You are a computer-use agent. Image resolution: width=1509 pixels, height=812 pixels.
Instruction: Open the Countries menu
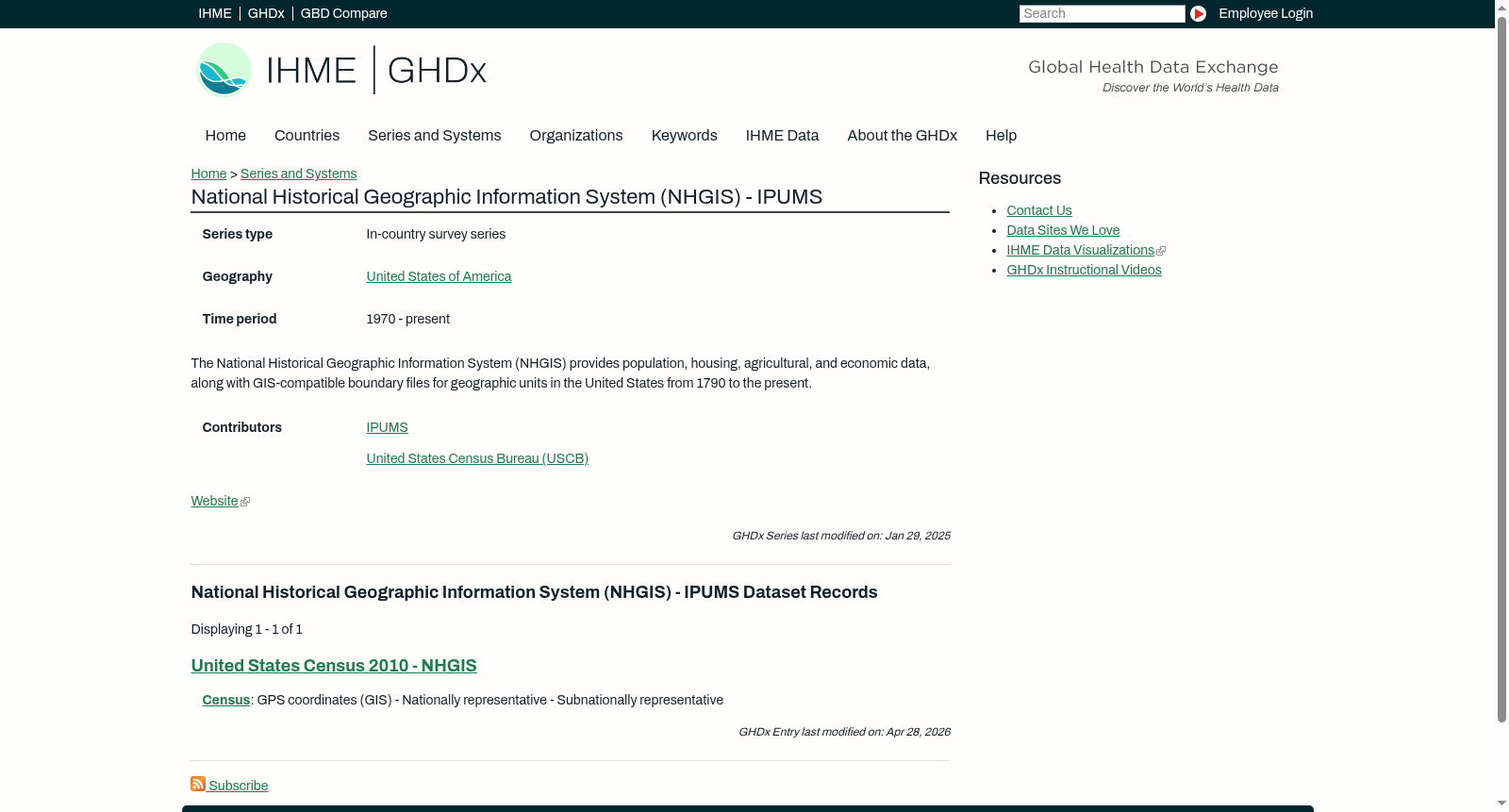[x=307, y=136]
